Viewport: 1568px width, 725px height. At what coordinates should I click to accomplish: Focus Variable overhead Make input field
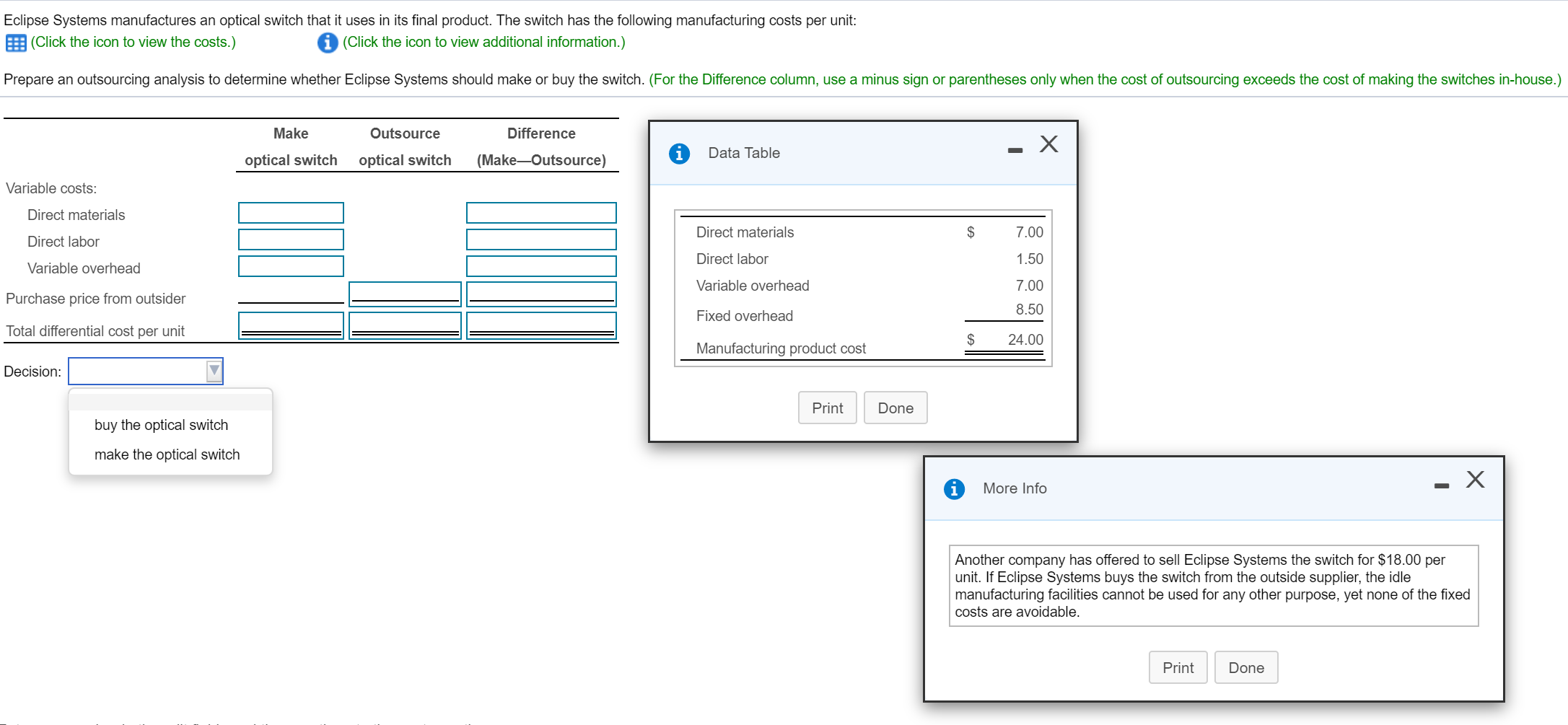point(292,266)
